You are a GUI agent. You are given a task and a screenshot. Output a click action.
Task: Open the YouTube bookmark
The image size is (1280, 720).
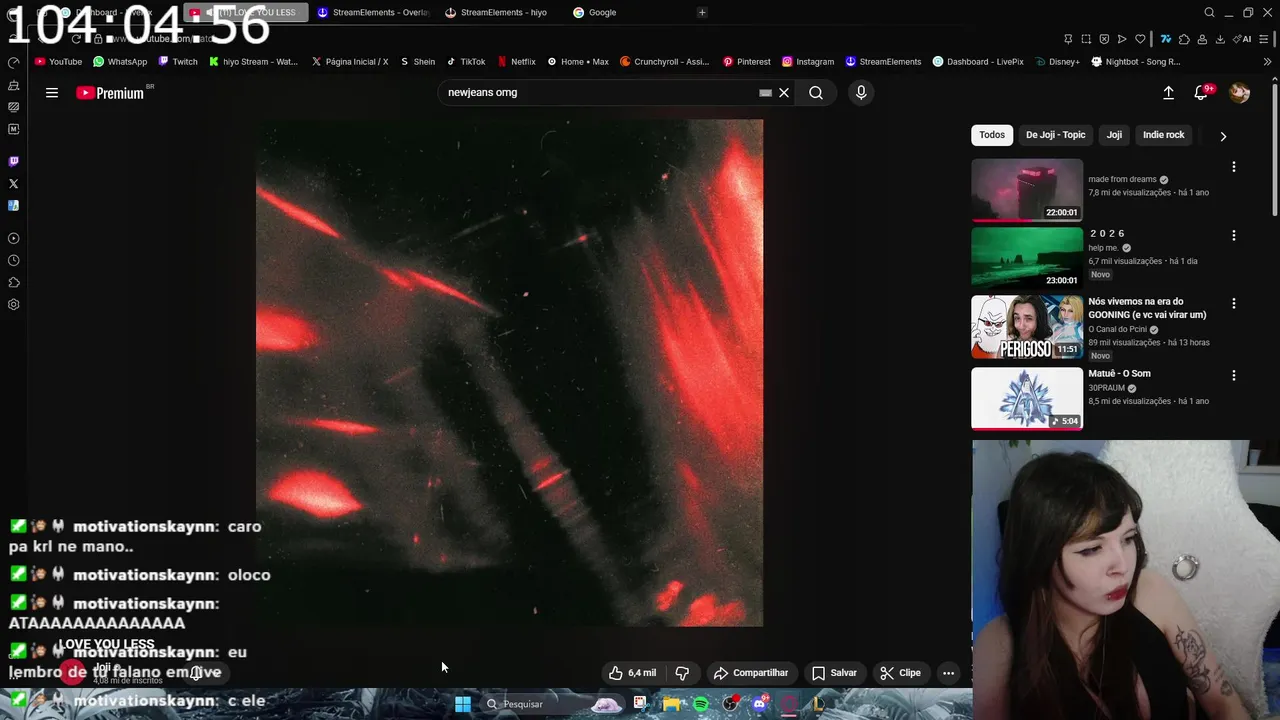click(58, 62)
